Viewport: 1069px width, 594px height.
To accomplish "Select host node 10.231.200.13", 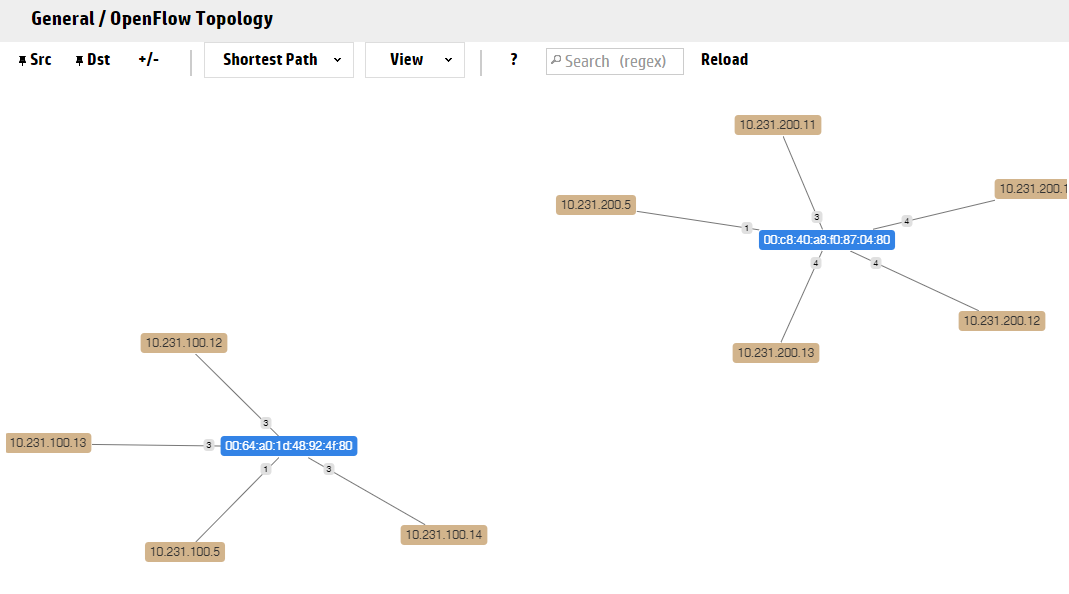I will pyautogui.click(x=776, y=353).
